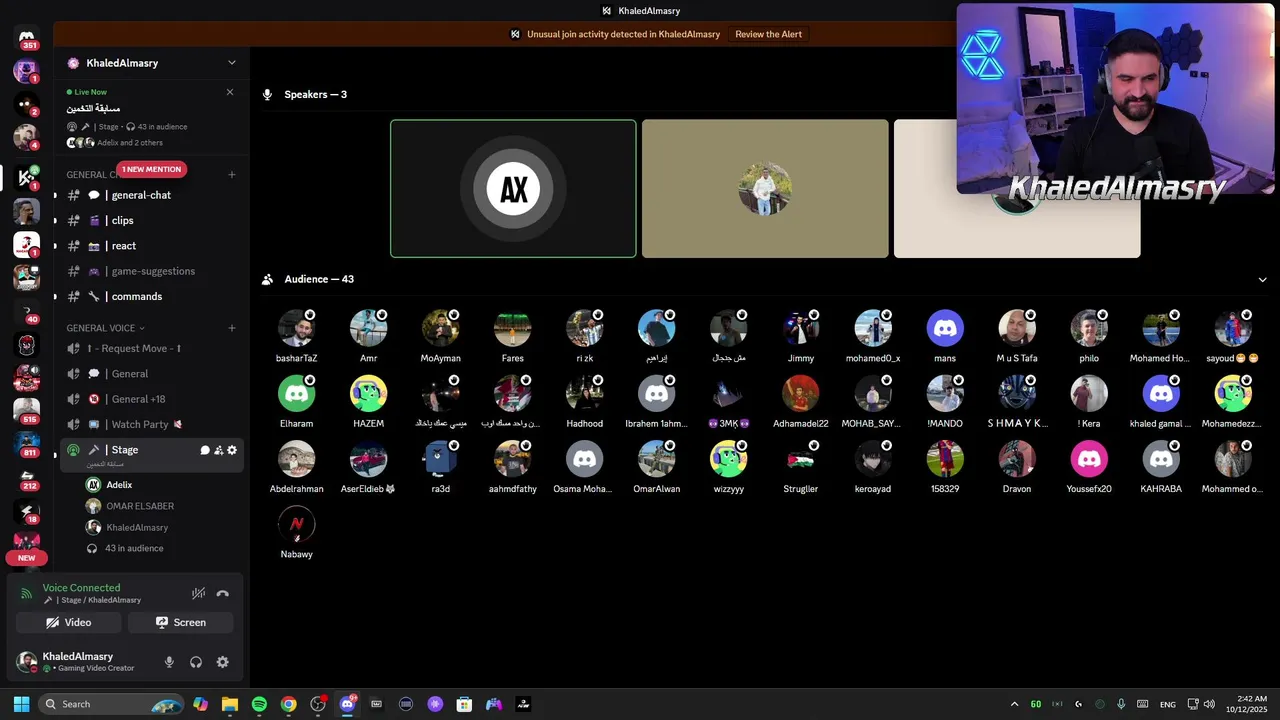Image resolution: width=1280 pixels, height=720 pixels.
Task: Open the Windows Start menu
Action: 21,704
